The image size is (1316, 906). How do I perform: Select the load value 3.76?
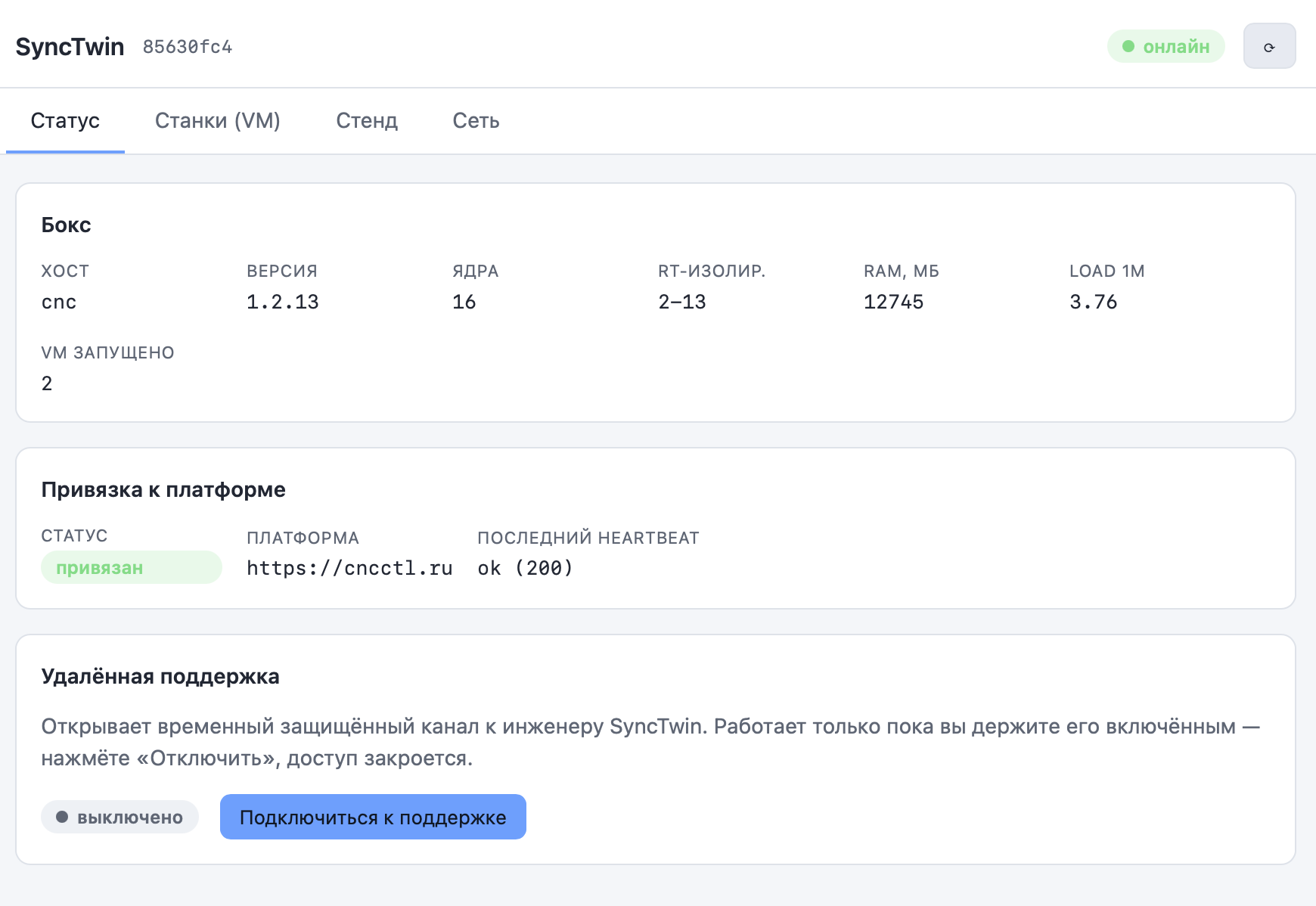(x=1094, y=302)
